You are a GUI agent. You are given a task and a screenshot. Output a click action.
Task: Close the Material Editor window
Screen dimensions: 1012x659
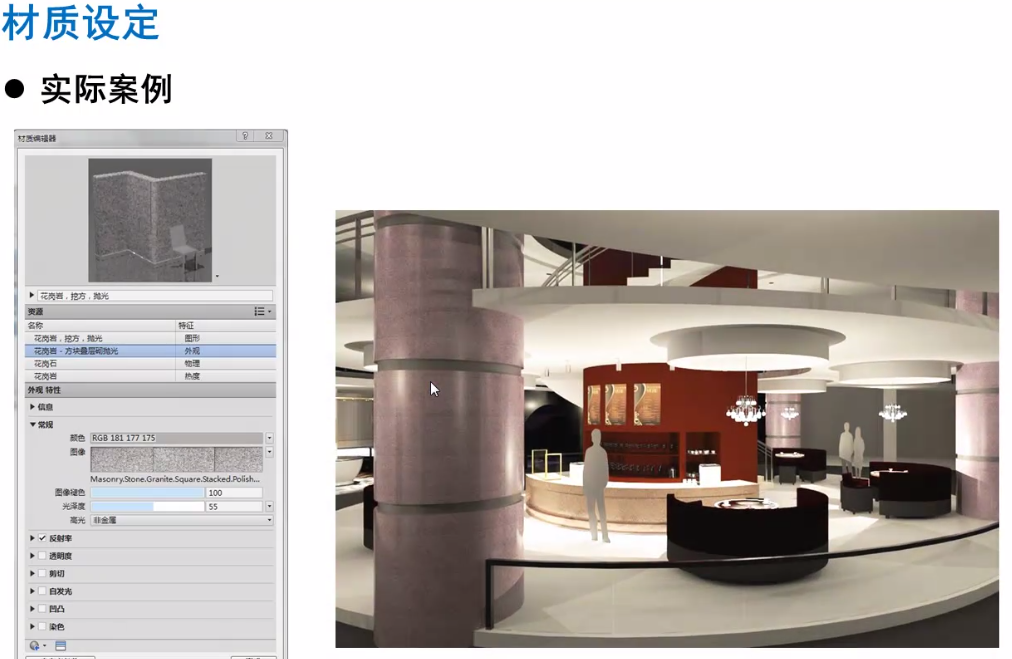[x=269, y=136]
